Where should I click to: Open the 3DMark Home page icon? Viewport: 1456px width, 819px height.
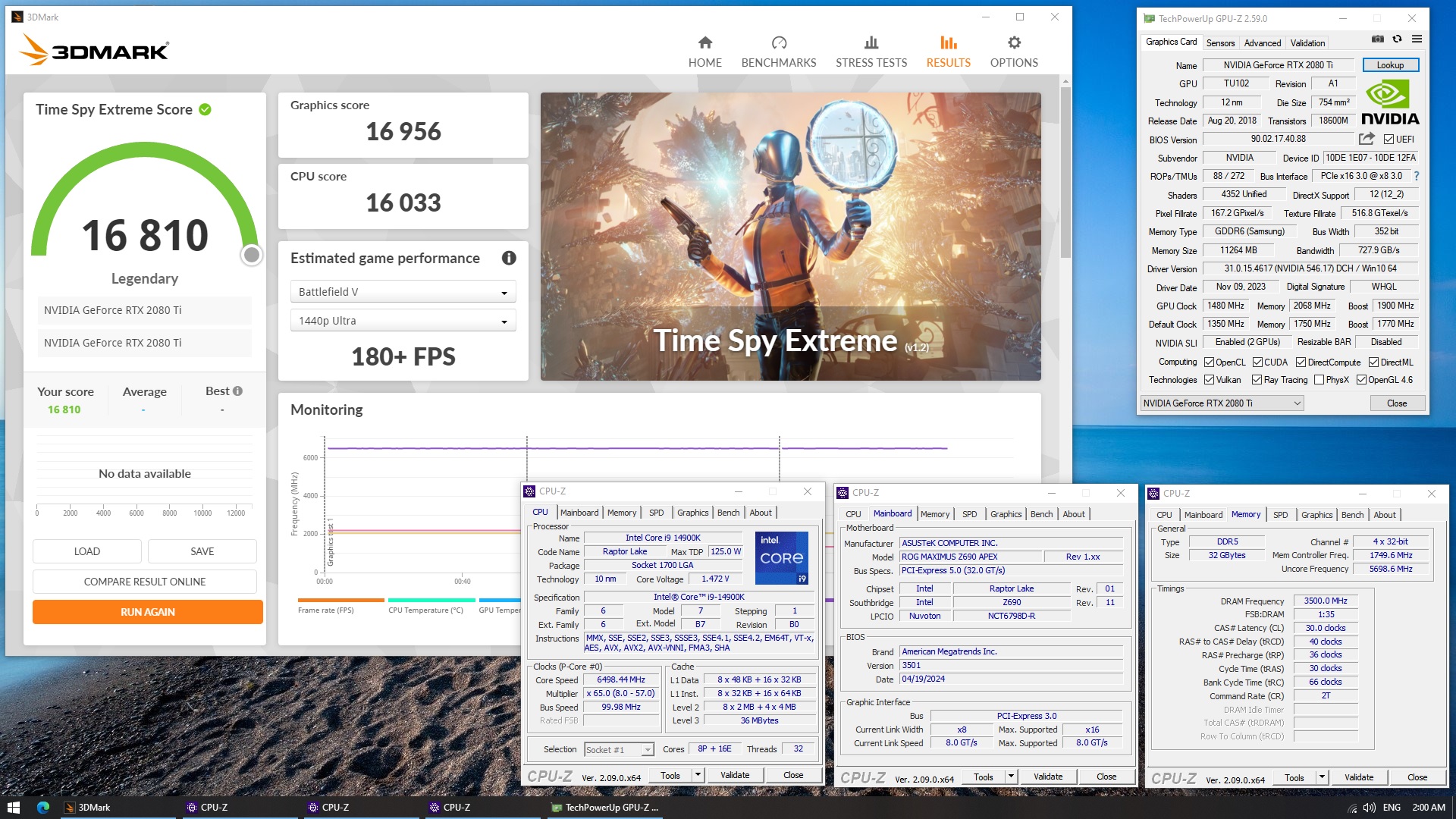(x=705, y=42)
